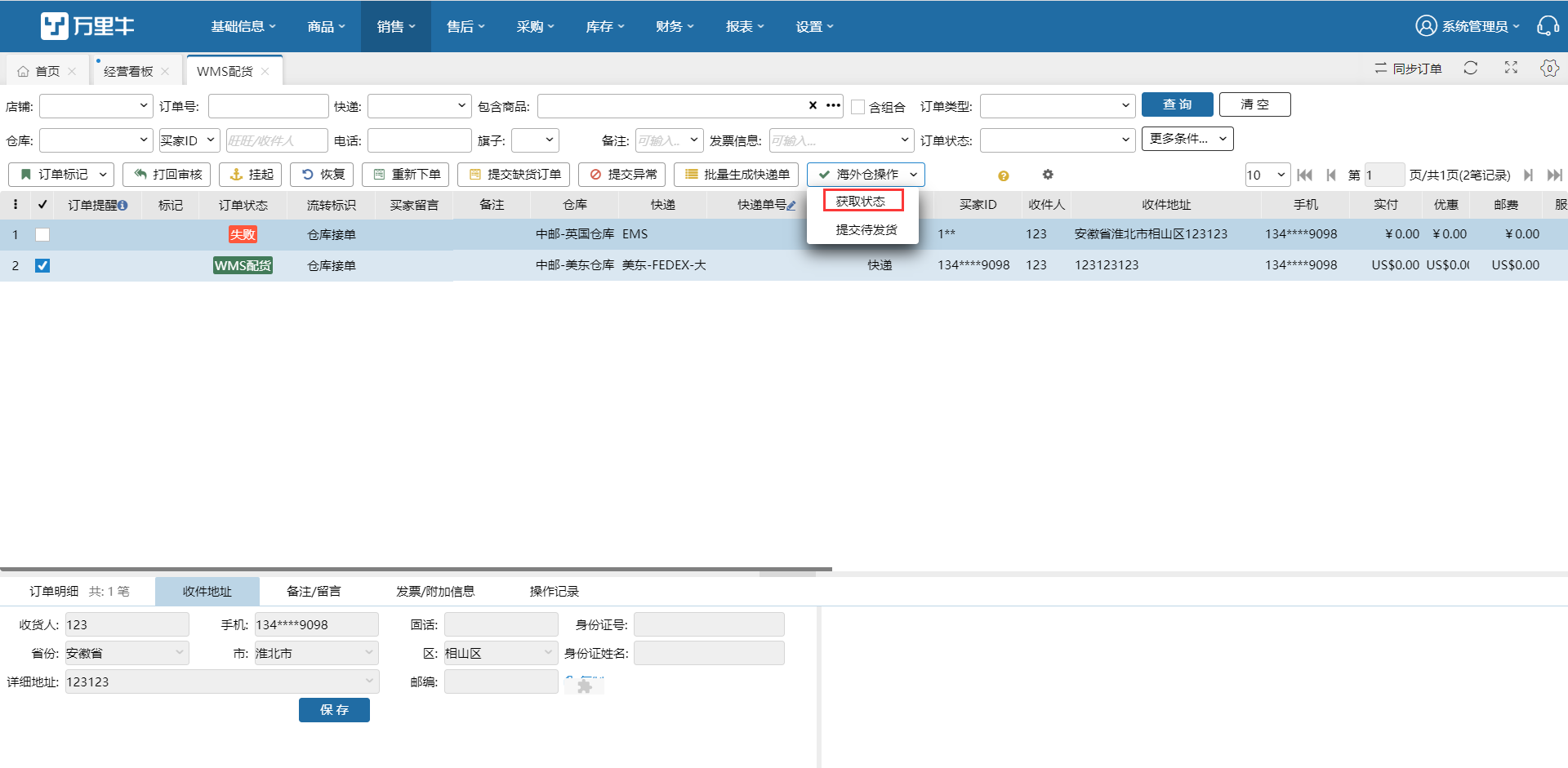The width and height of the screenshot is (1568, 768).
Task: Switch to 操作记录 tab
Action: 554,592
